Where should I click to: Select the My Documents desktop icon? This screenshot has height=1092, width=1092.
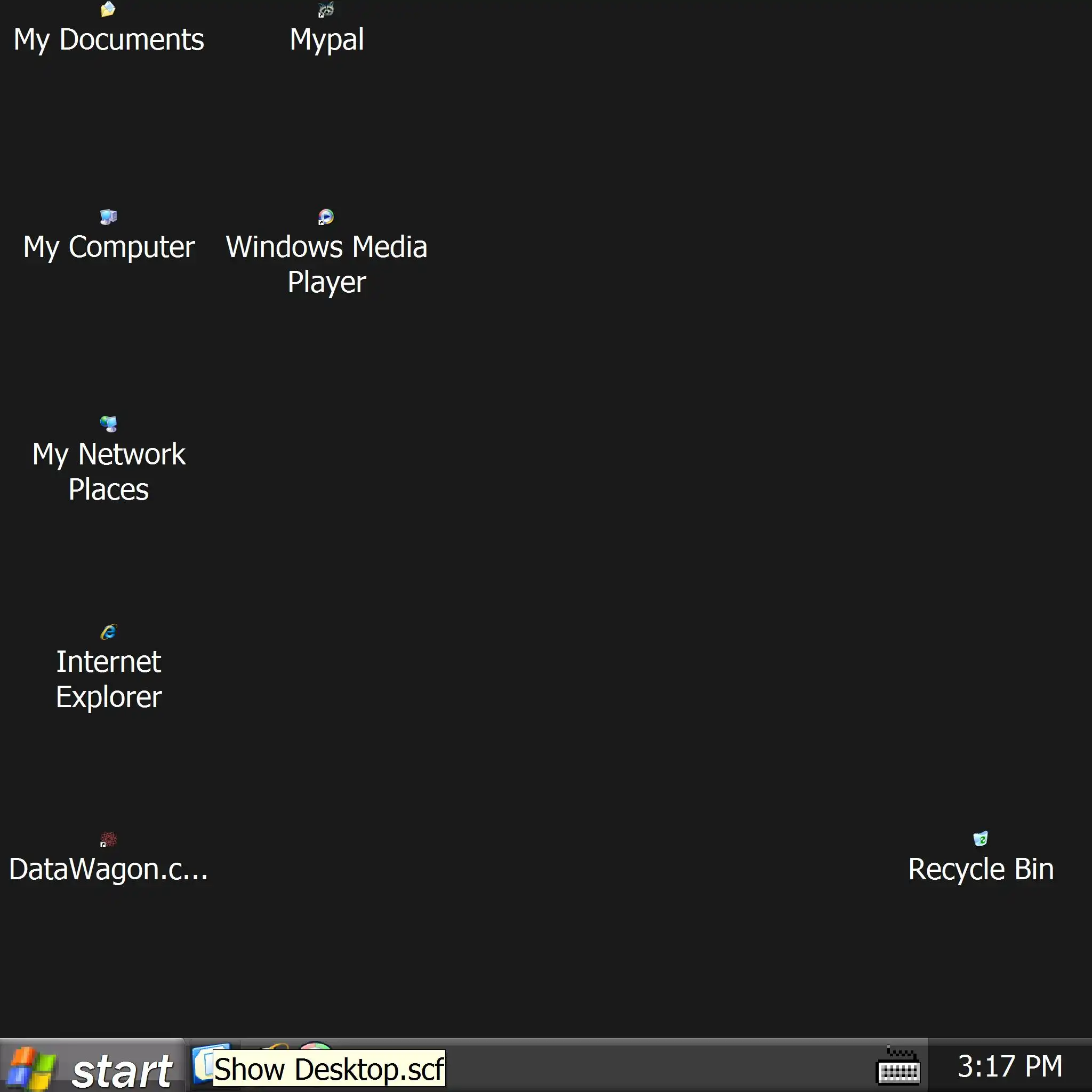(108, 10)
